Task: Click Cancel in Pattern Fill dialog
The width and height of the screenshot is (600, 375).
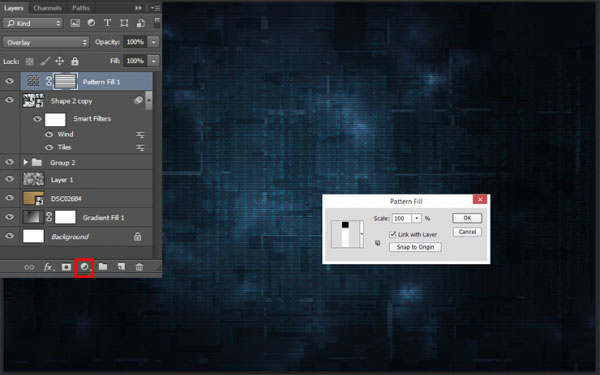Action: (x=467, y=232)
